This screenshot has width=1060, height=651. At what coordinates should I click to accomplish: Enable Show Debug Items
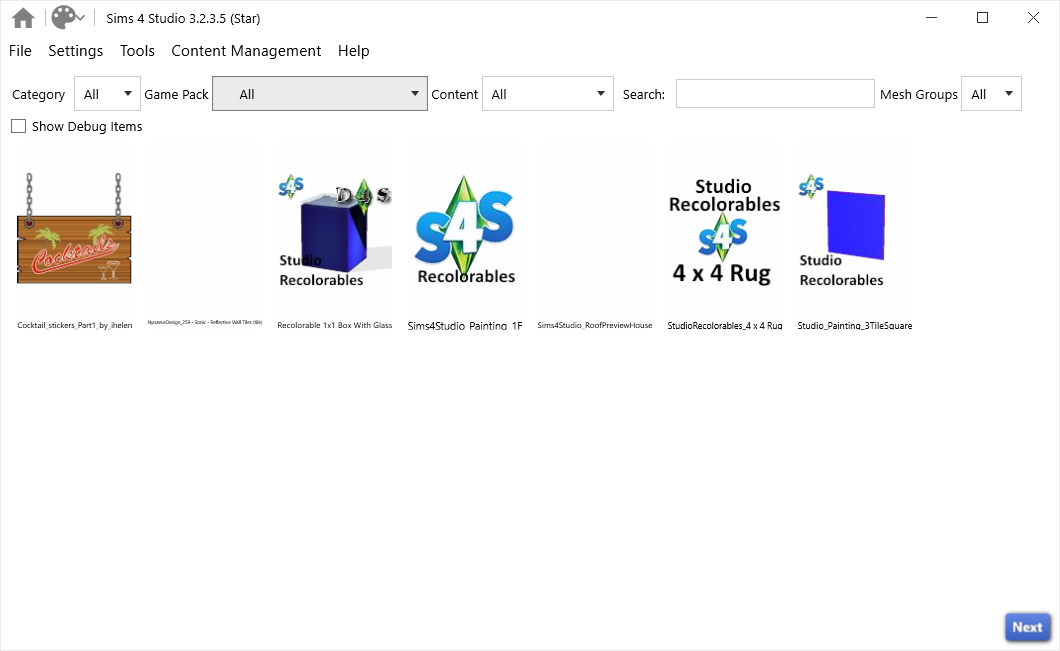16,126
